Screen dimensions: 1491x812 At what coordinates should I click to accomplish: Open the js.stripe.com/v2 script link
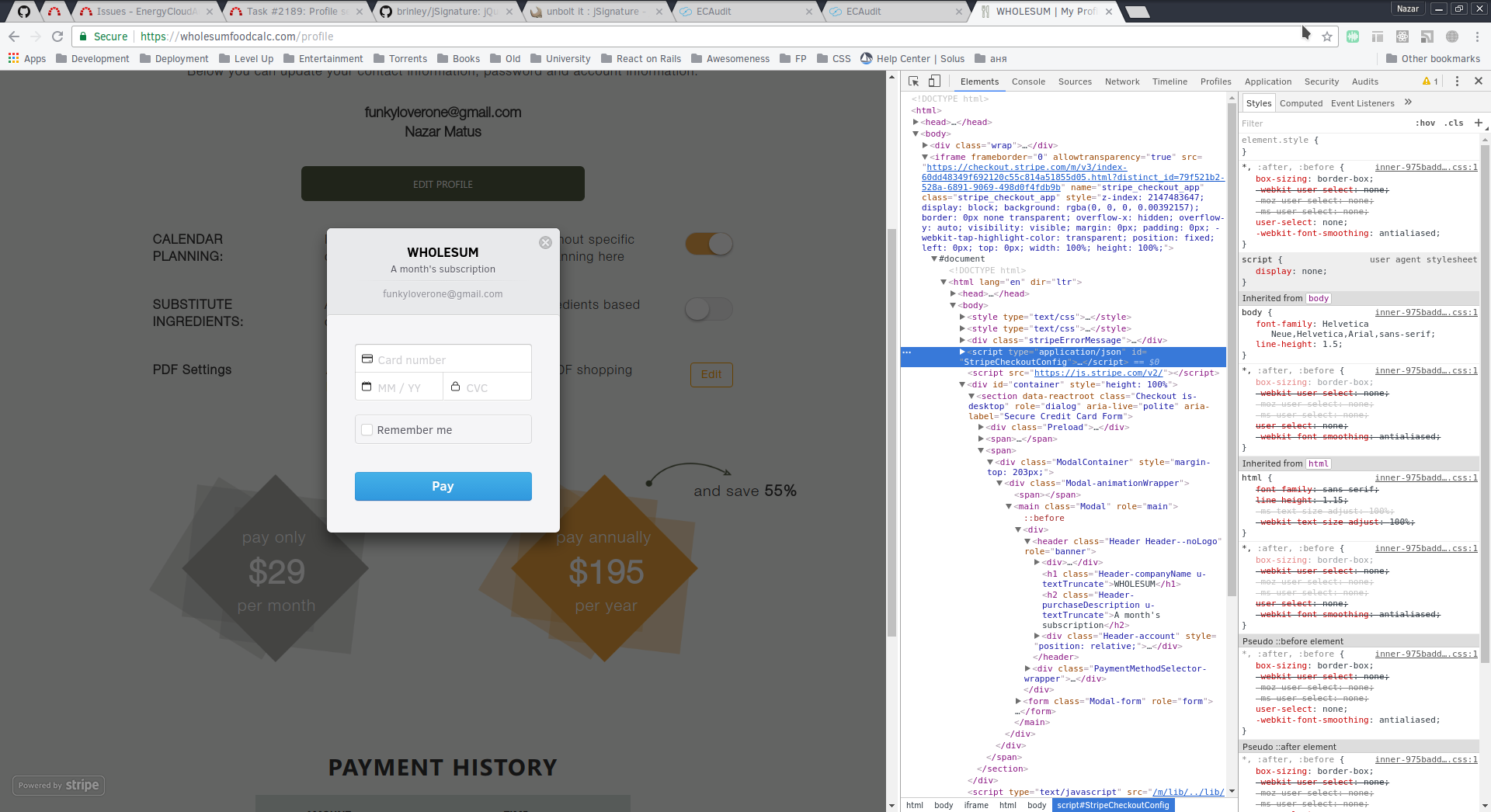[1098, 373]
